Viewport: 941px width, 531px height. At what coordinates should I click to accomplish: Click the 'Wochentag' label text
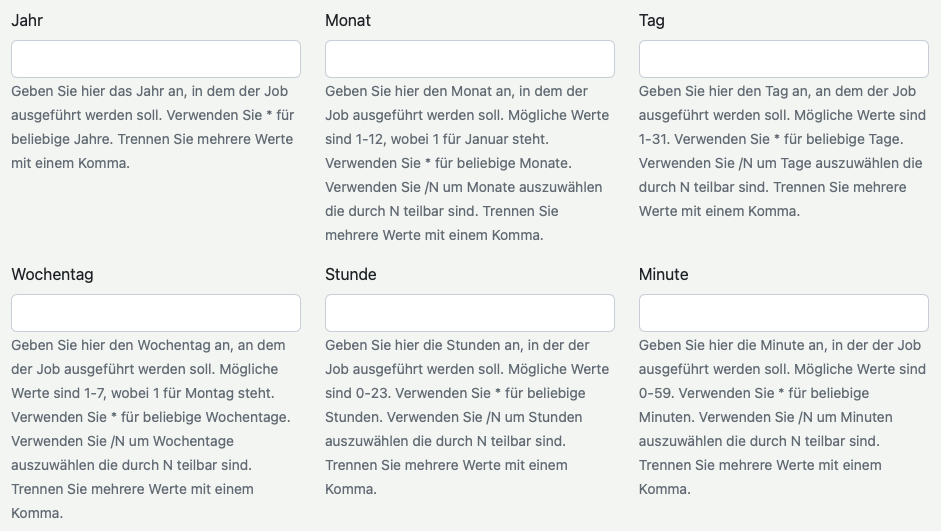coord(52,274)
